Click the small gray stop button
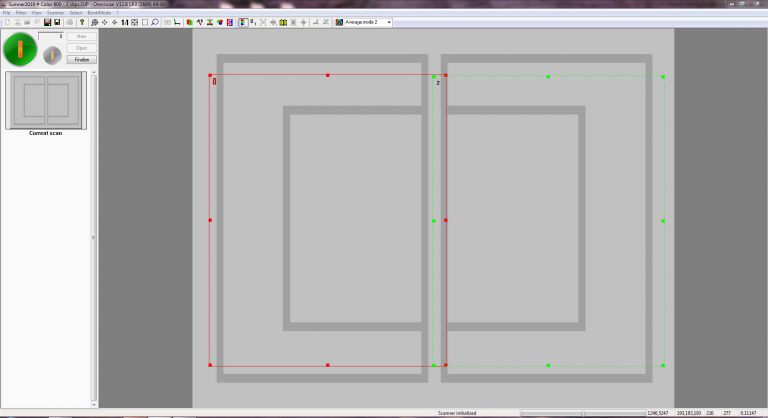The height and width of the screenshot is (418, 768). 51,54
